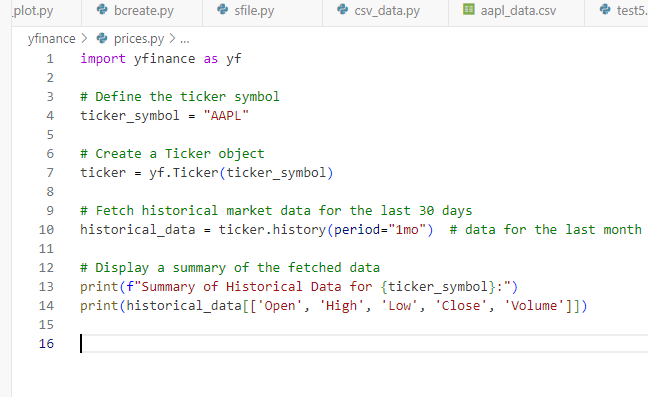Screen dimensions: 648x397
Task: Click comment '# Fetch historical market data'
Action: pos(276,211)
